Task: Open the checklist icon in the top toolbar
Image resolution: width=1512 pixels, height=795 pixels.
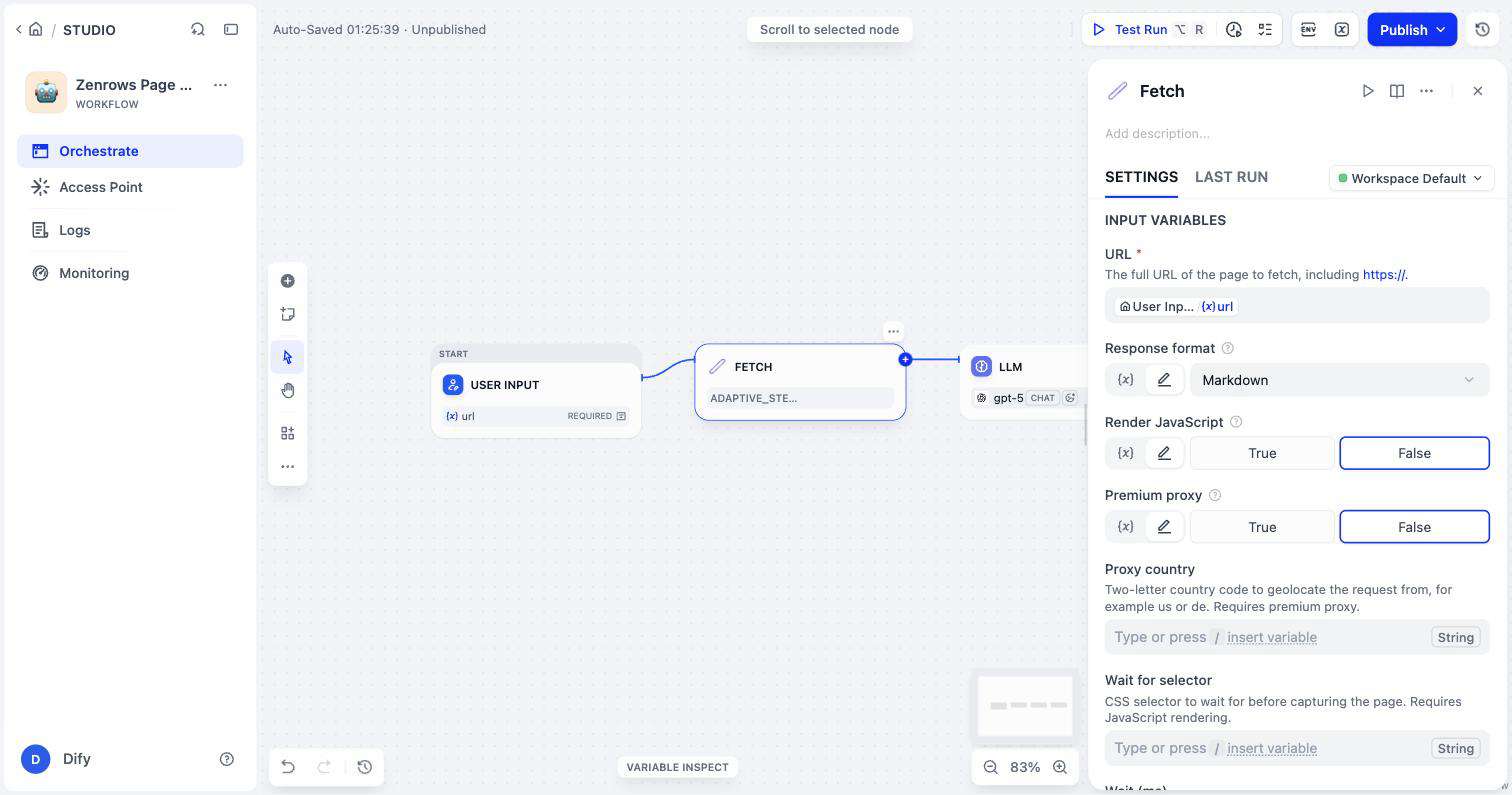Action: coord(1265,29)
